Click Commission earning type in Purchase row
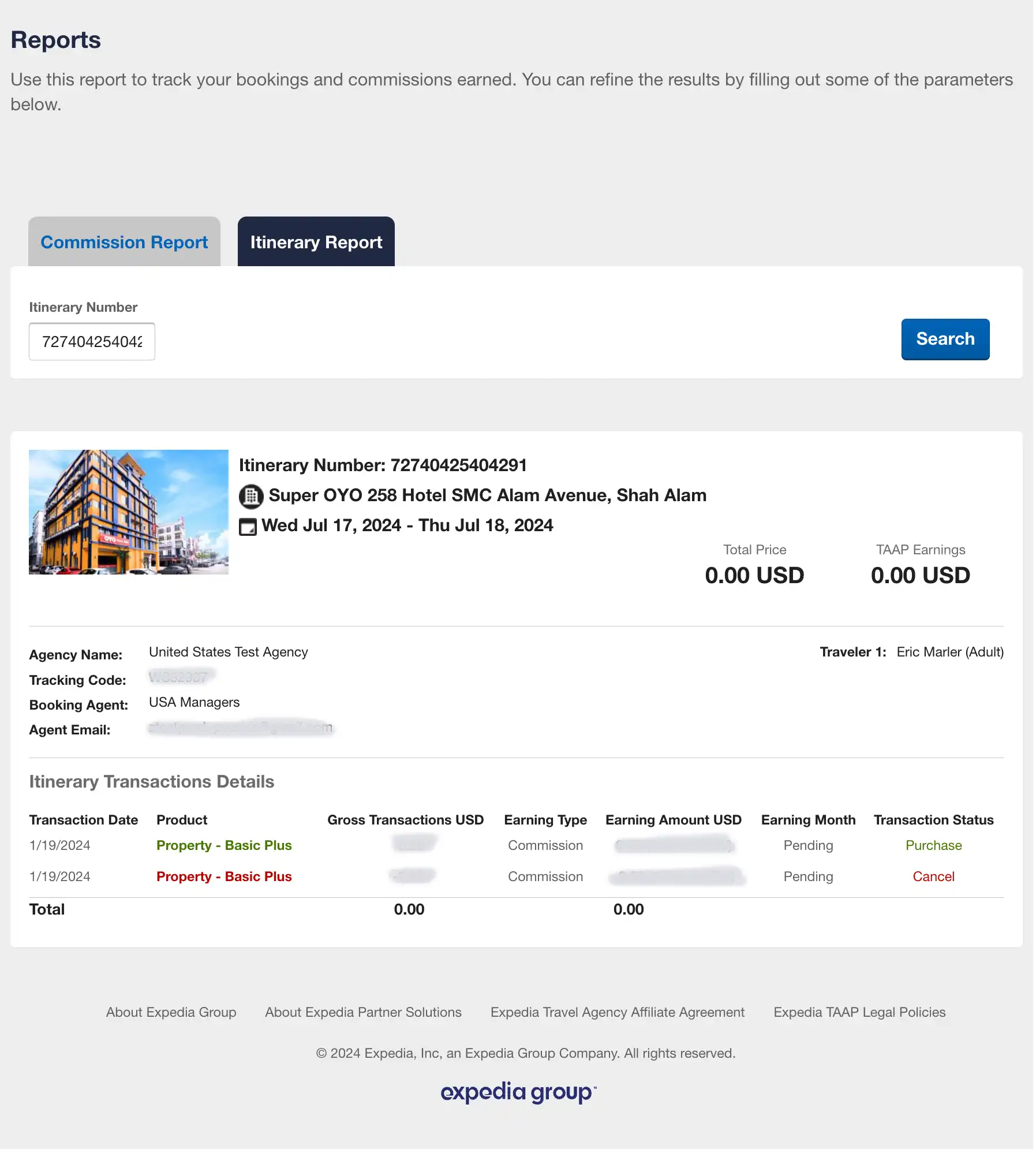 [545, 845]
